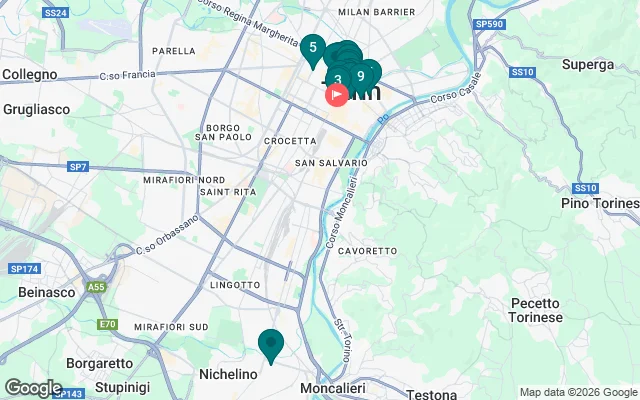Click the Beinasco town label
640x400 pixels.
tap(47, 292)
